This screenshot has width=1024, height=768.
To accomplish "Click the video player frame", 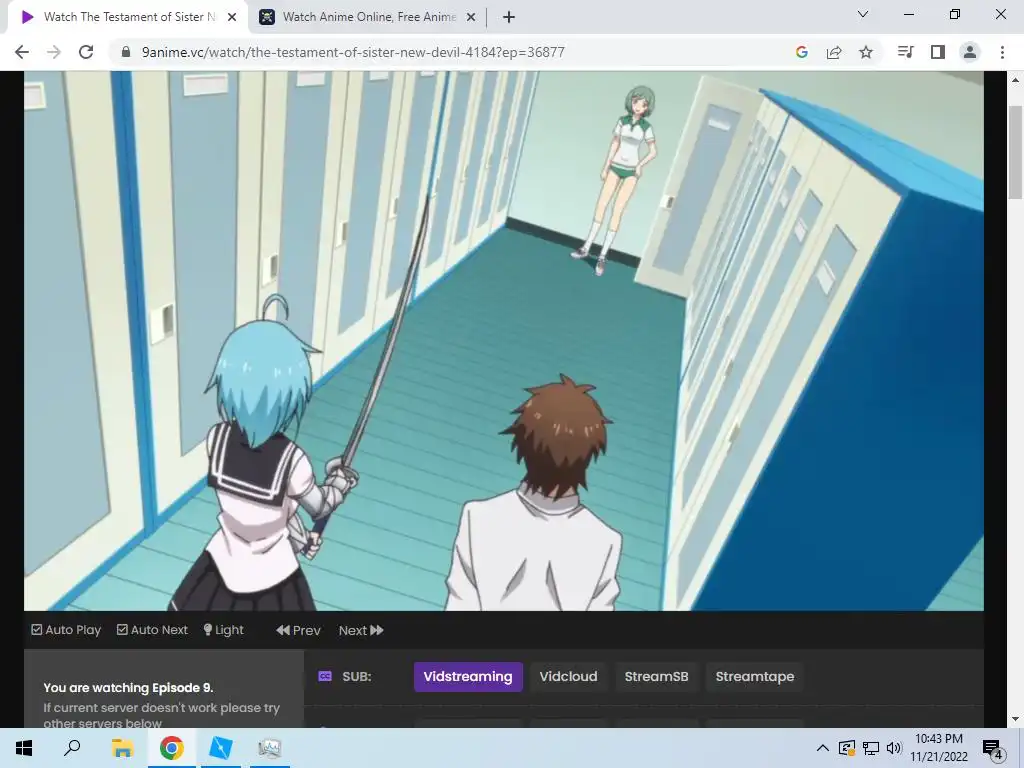I will (504, 341).
